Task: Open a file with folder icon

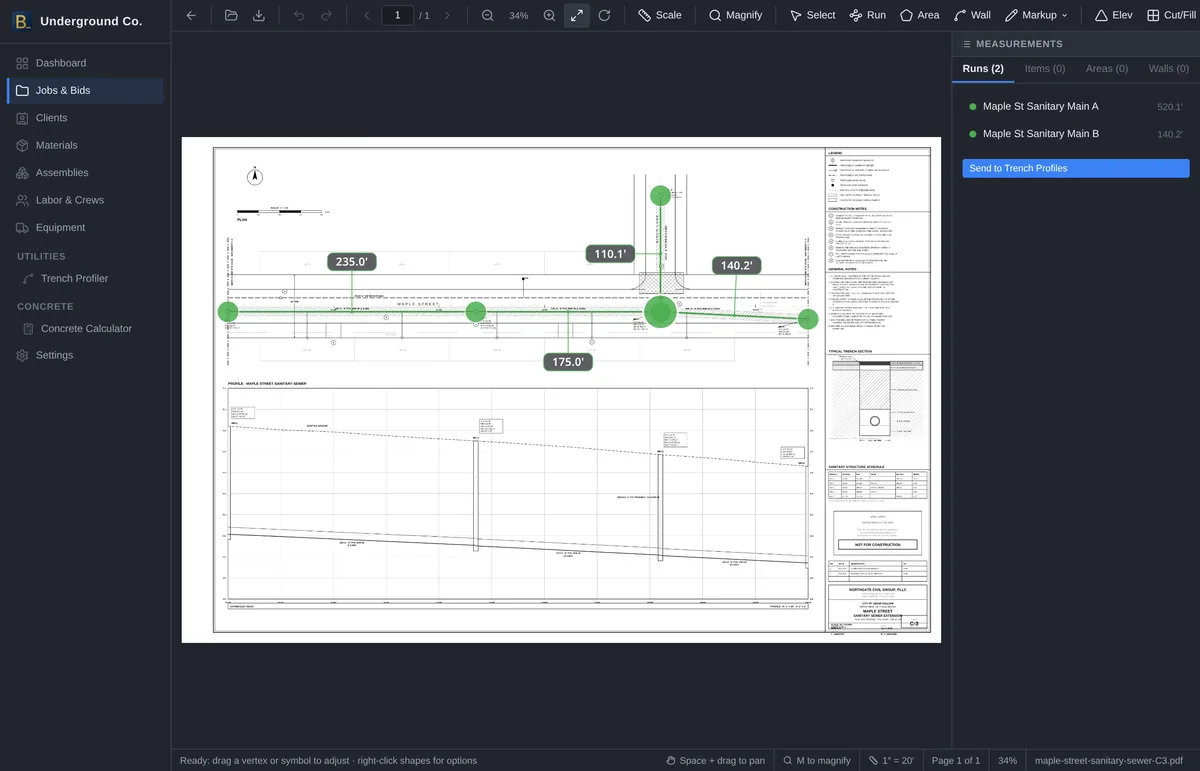Action: [231, 15]
